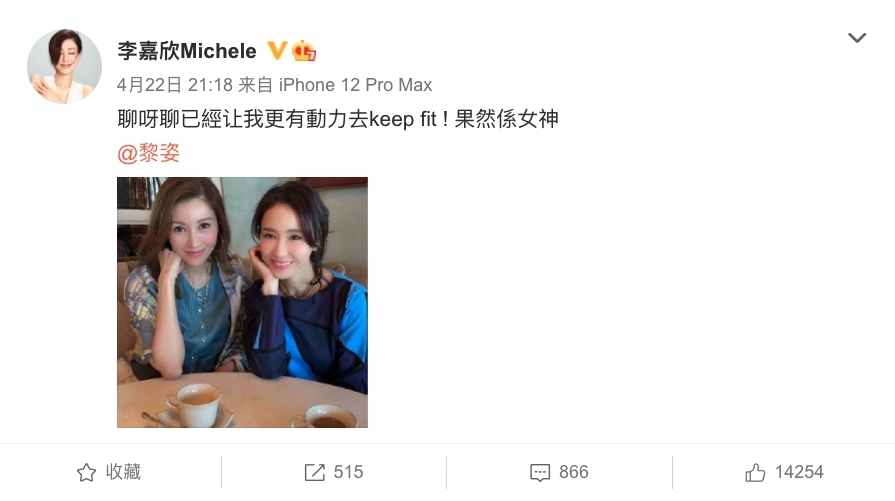Viewport: 895px width, 501px height.
Task: Click the 来自 source label
Action: pos(255,85)
